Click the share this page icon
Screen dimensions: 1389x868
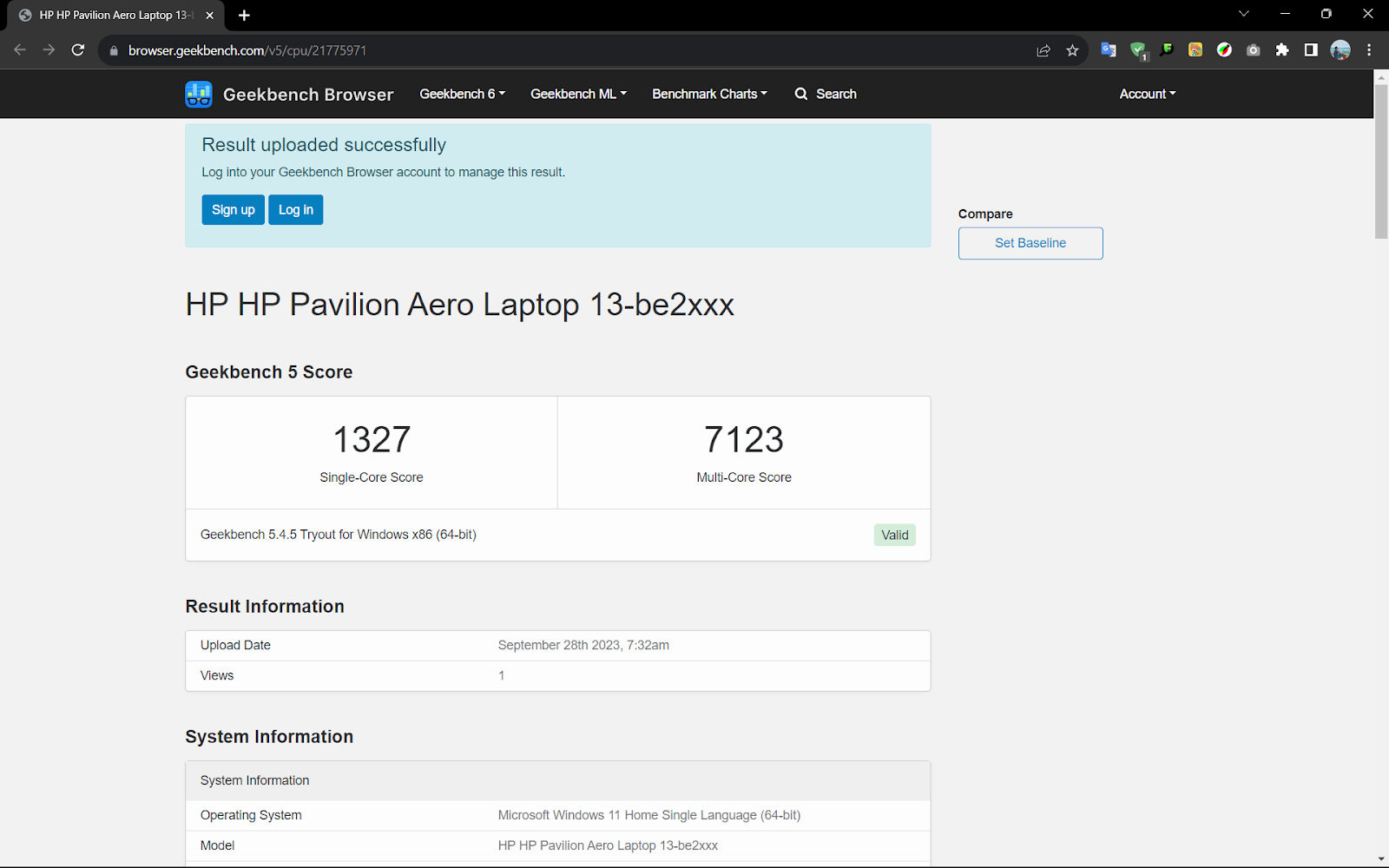[x=1043, y=50]
